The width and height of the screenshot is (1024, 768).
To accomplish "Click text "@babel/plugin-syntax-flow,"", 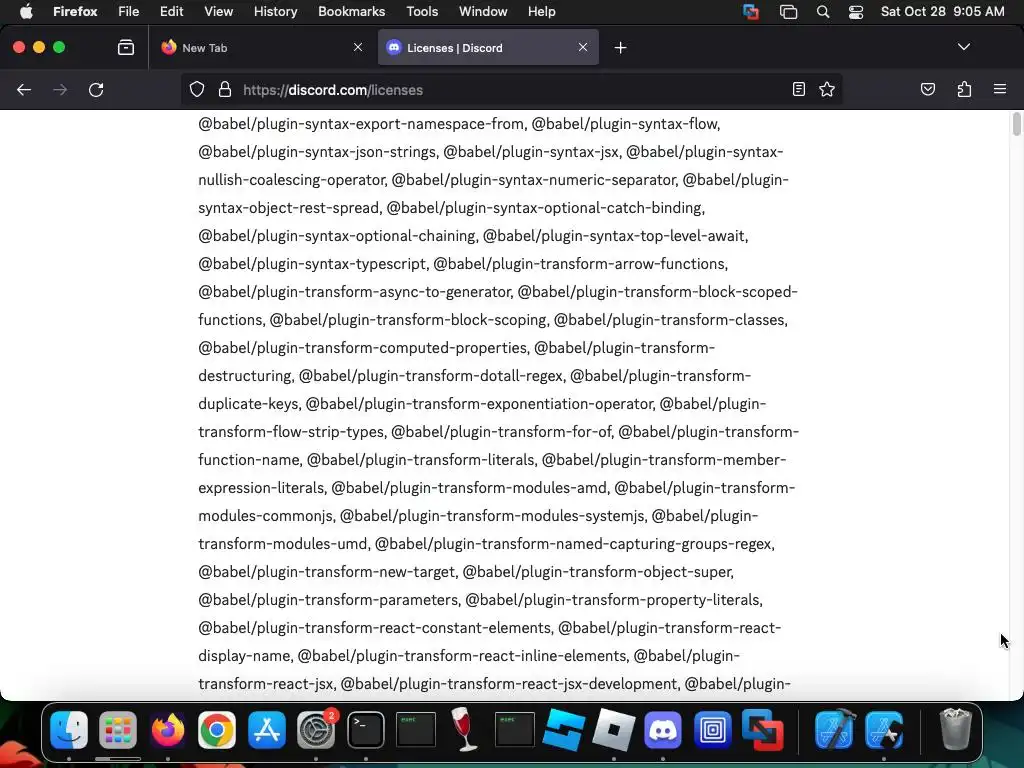I will tap(626, 124).
